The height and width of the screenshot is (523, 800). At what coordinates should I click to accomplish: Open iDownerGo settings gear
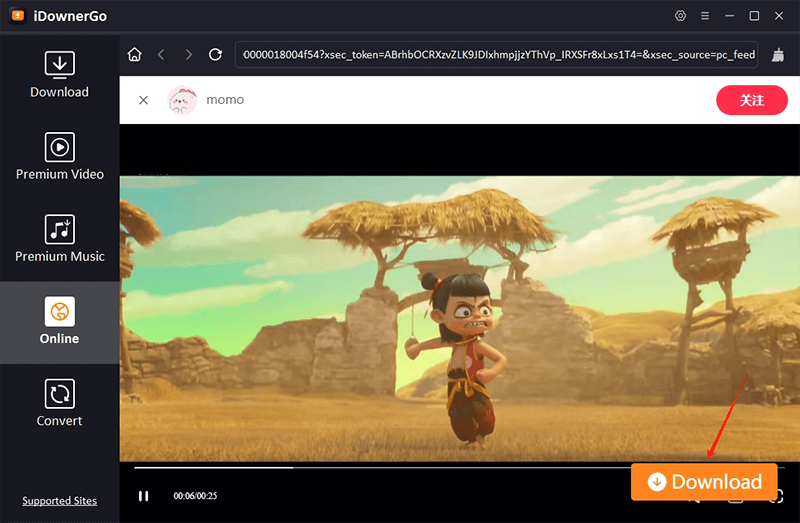click(x=680, y=16)
